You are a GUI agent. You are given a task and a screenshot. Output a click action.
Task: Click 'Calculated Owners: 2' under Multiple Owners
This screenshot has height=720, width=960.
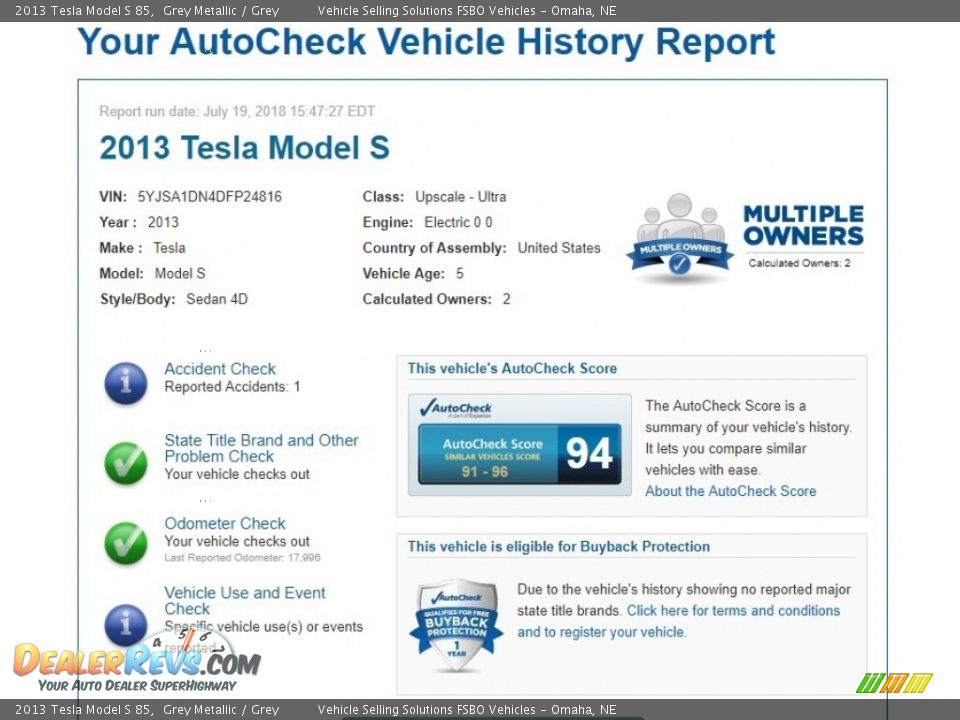pyautogui.click(x=800, y=263)
